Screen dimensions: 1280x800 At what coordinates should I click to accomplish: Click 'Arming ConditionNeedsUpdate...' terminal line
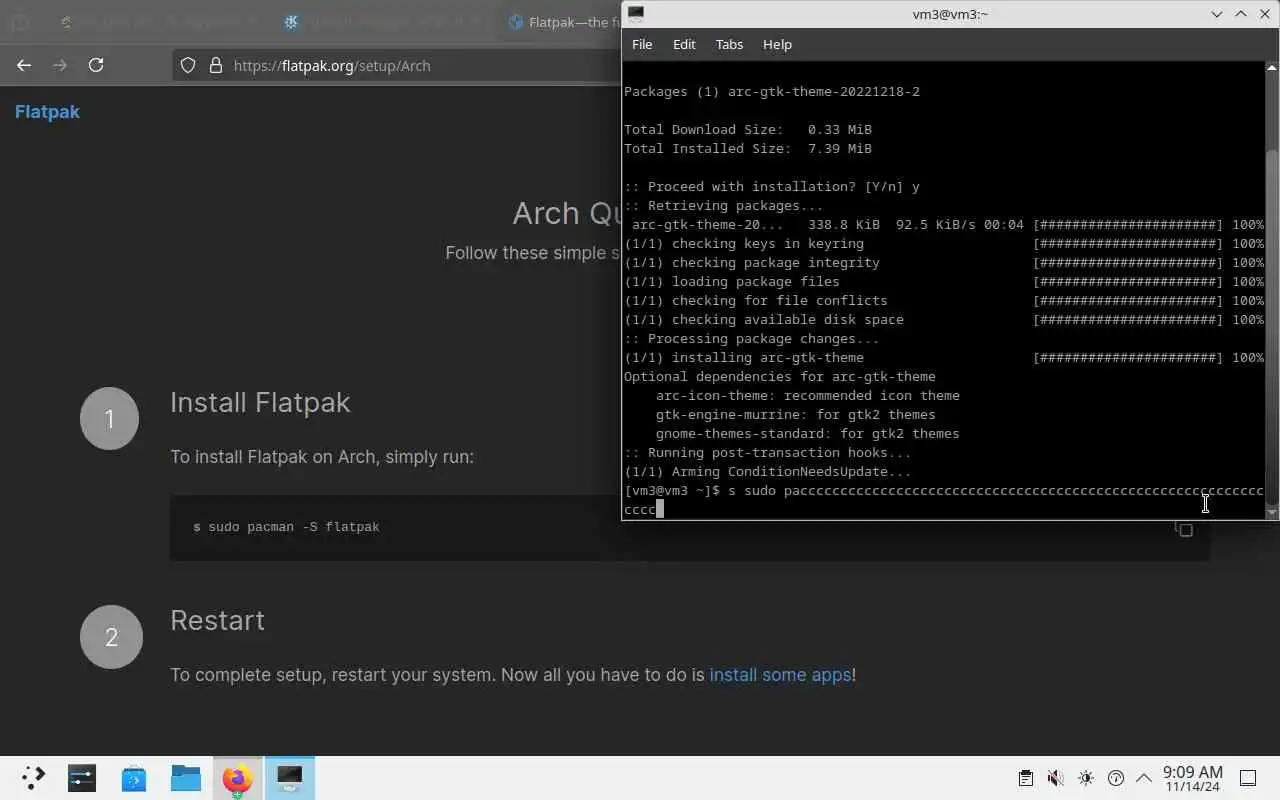[768, 472]
